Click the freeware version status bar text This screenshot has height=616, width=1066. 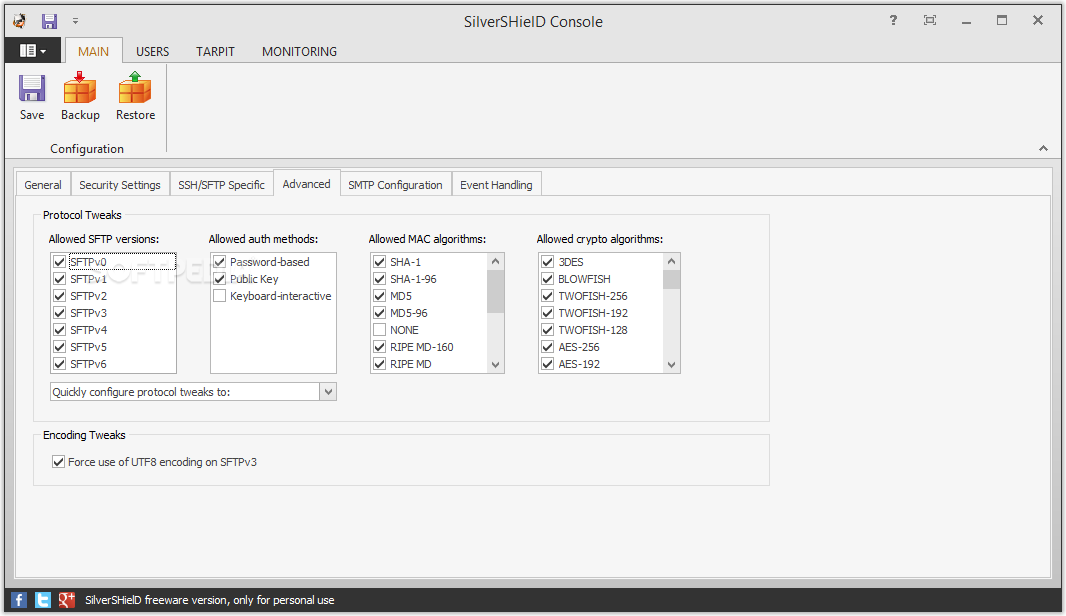[209, 600]
